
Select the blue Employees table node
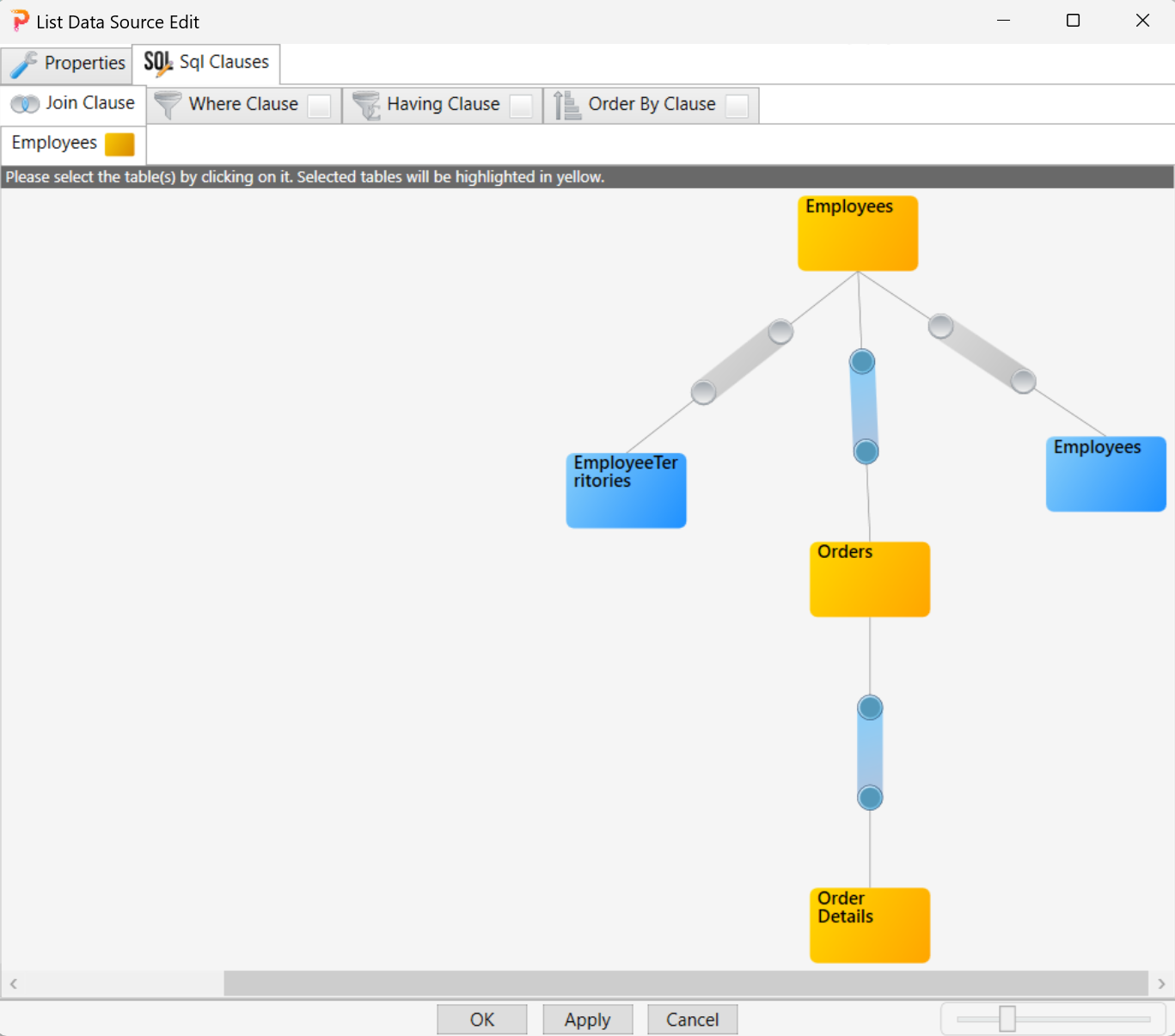tap(1105, 474)
